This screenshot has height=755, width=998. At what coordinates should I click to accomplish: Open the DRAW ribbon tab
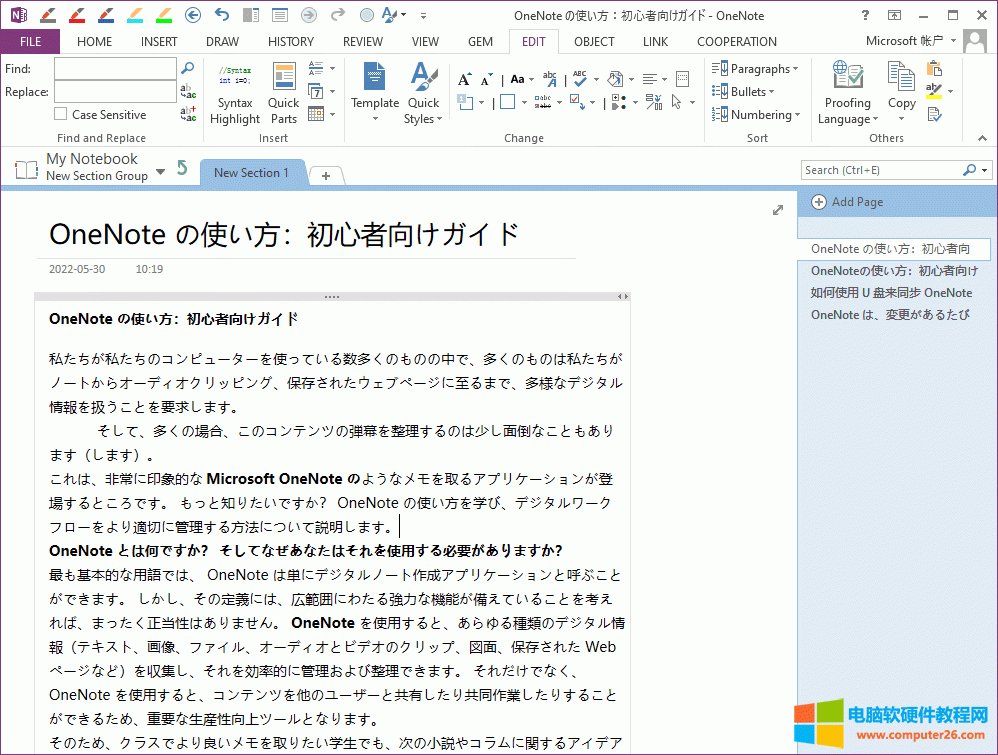[x=222, y=42]
